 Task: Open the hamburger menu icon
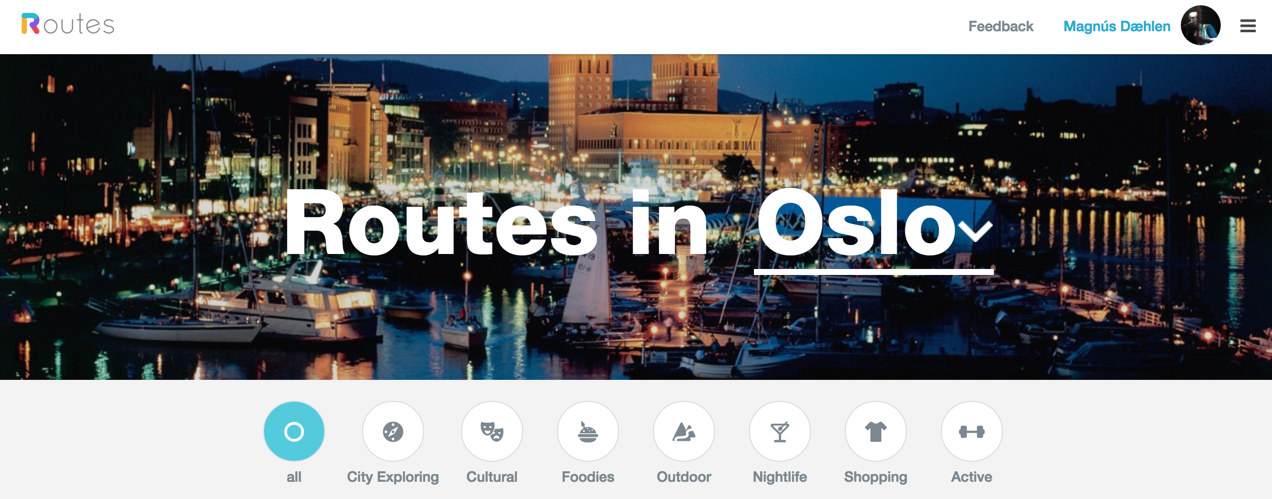click(x=1248, y=26)
